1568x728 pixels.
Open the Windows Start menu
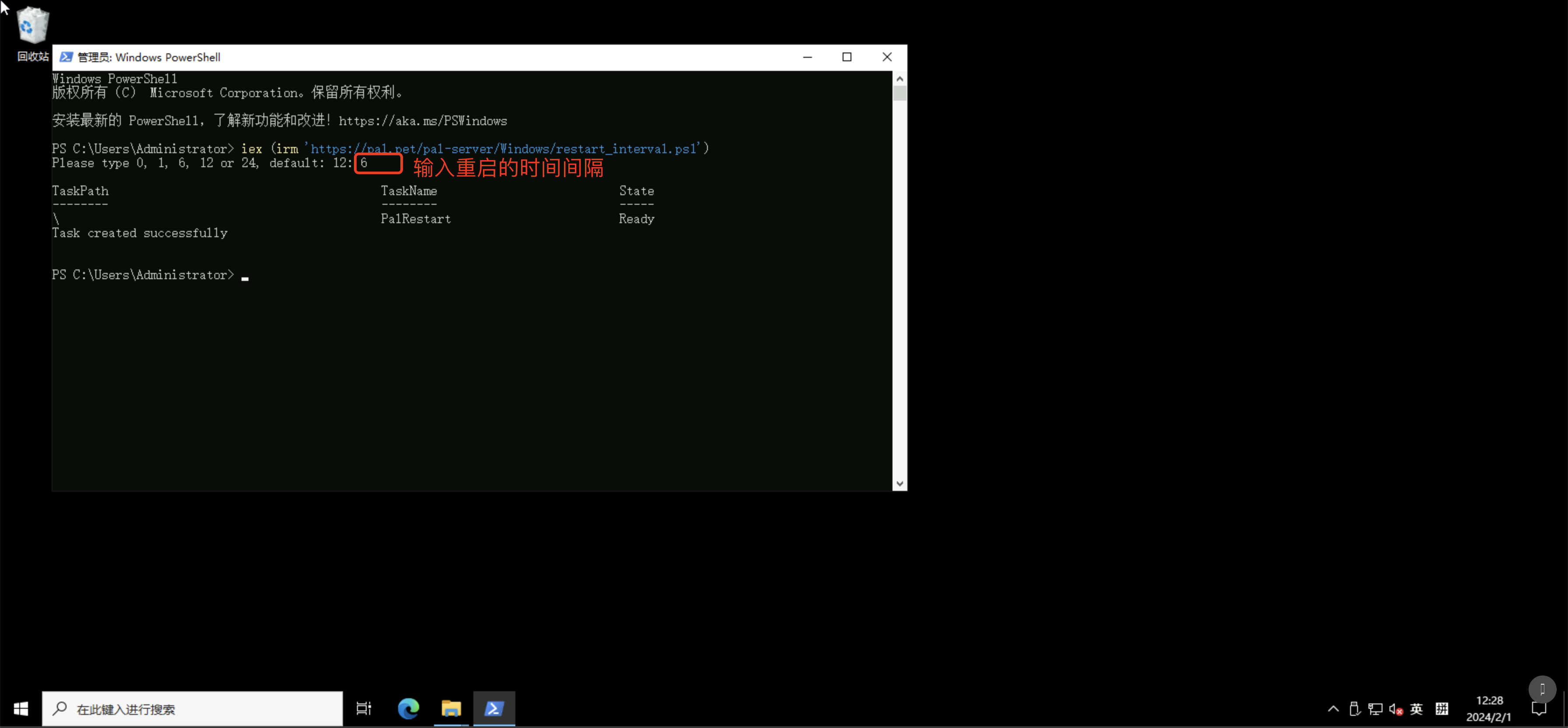(x=21, y=708)
